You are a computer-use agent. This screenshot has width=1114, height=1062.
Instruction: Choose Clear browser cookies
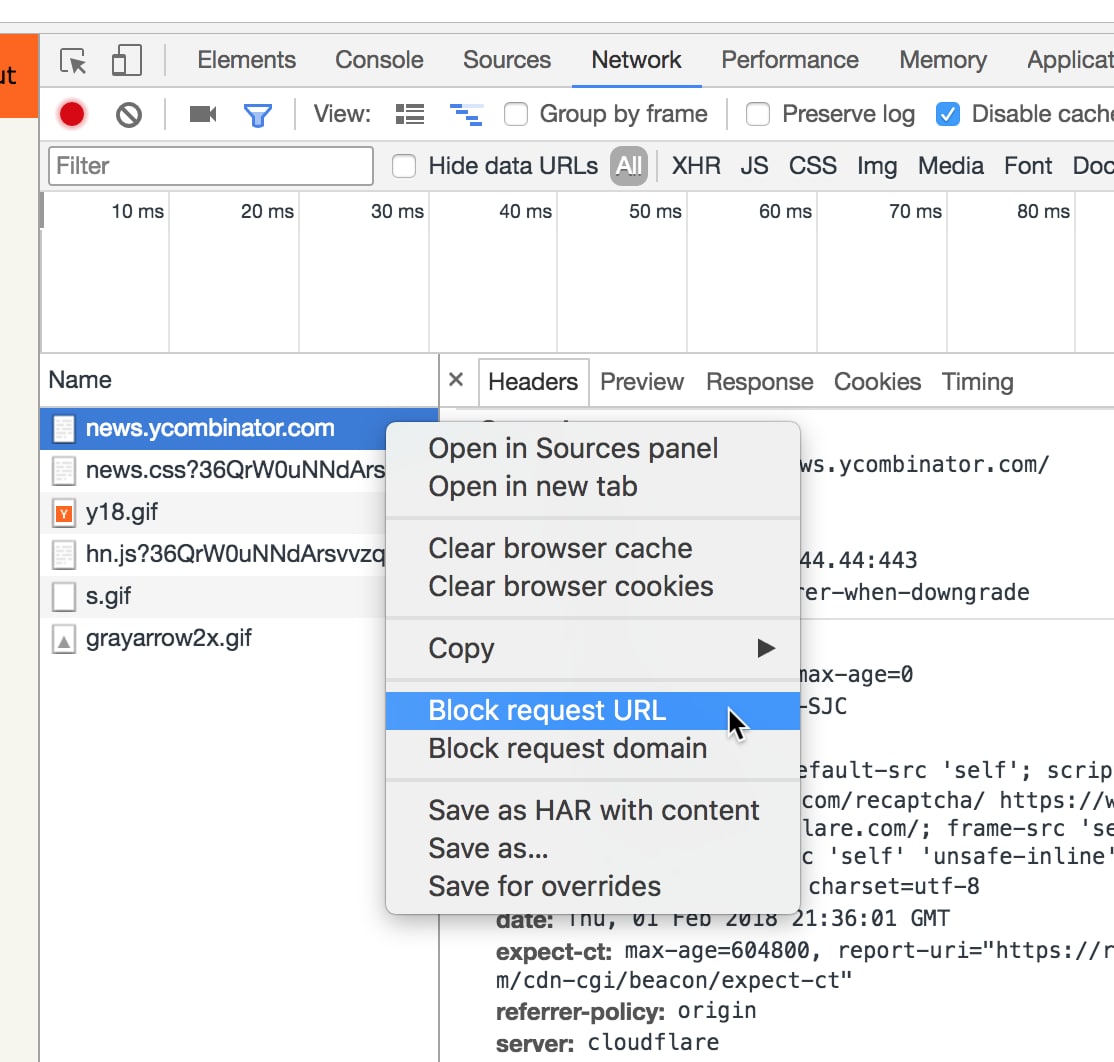593,587
